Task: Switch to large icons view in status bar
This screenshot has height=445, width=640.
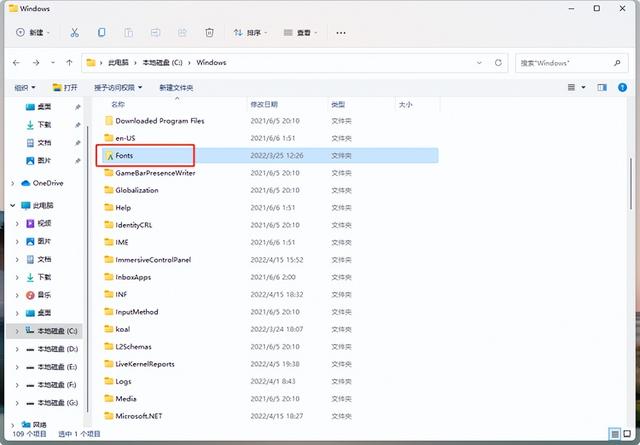Action: point(627,434)
